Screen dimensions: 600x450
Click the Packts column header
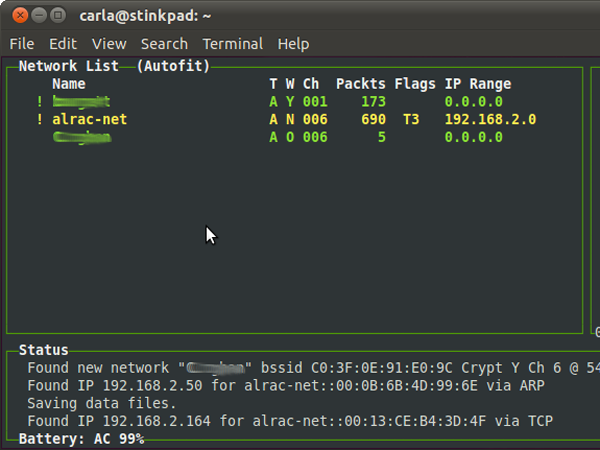tap(361, 84)
